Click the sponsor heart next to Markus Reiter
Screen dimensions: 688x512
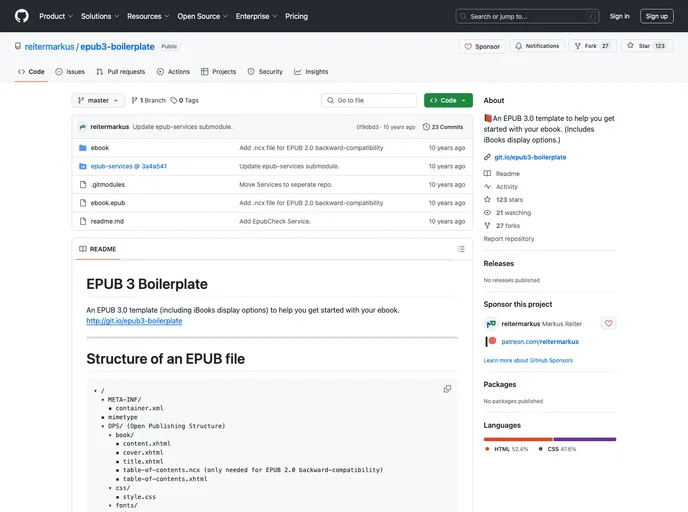point(608,324)
